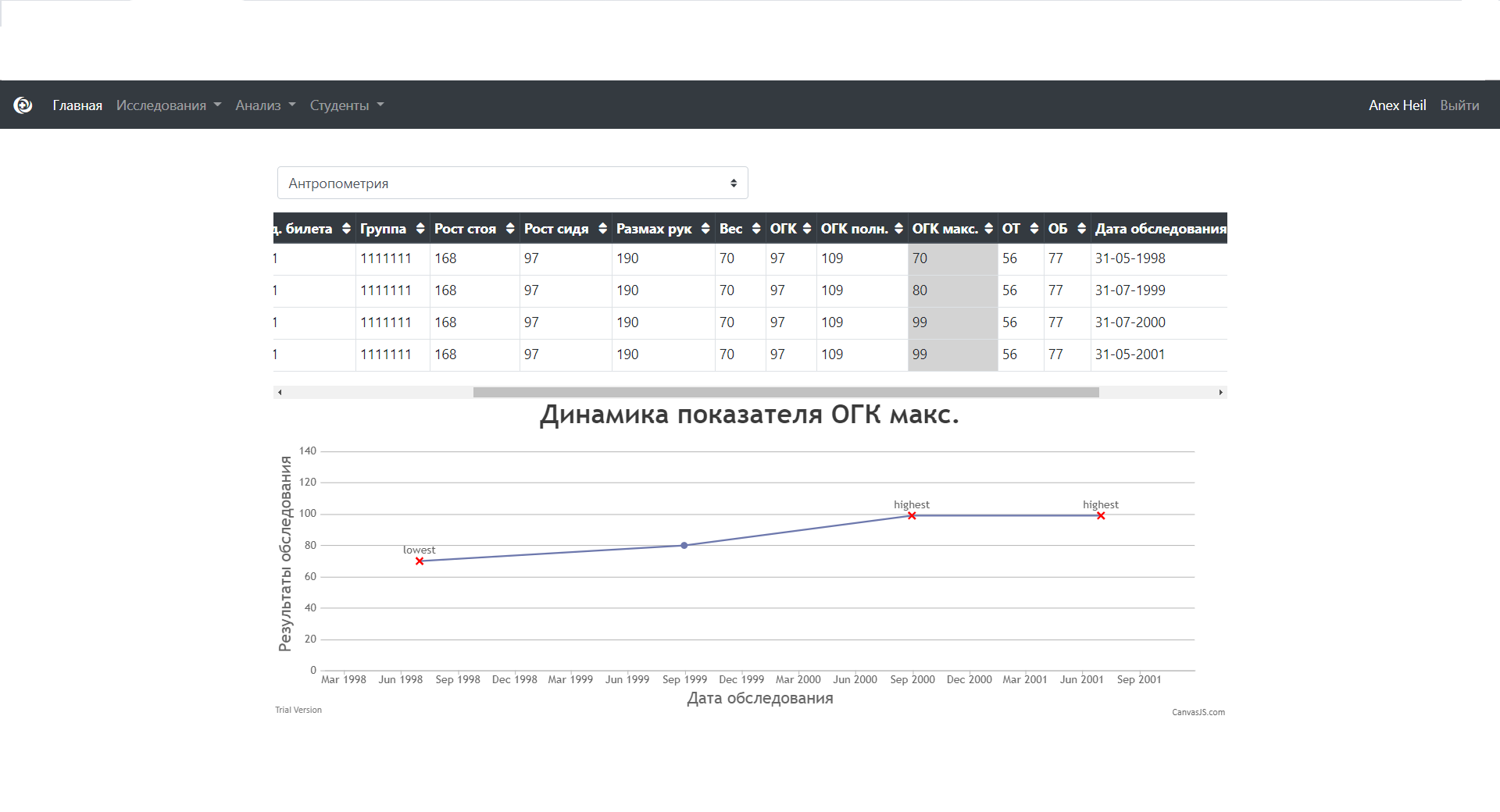Open Студенты dropdown menu
This screenshot has height=812, width=1500.
point(347,105)
